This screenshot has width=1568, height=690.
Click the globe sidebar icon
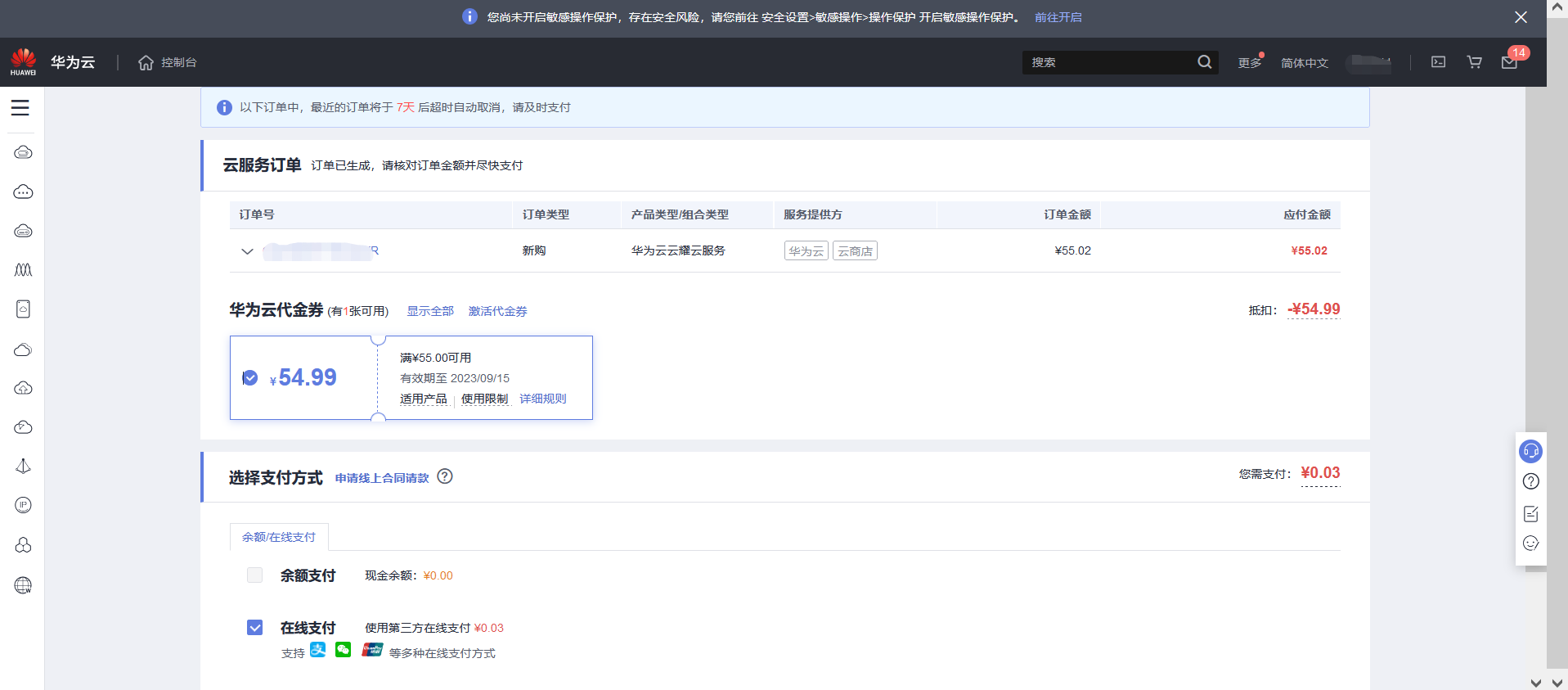tap(23, 584)
